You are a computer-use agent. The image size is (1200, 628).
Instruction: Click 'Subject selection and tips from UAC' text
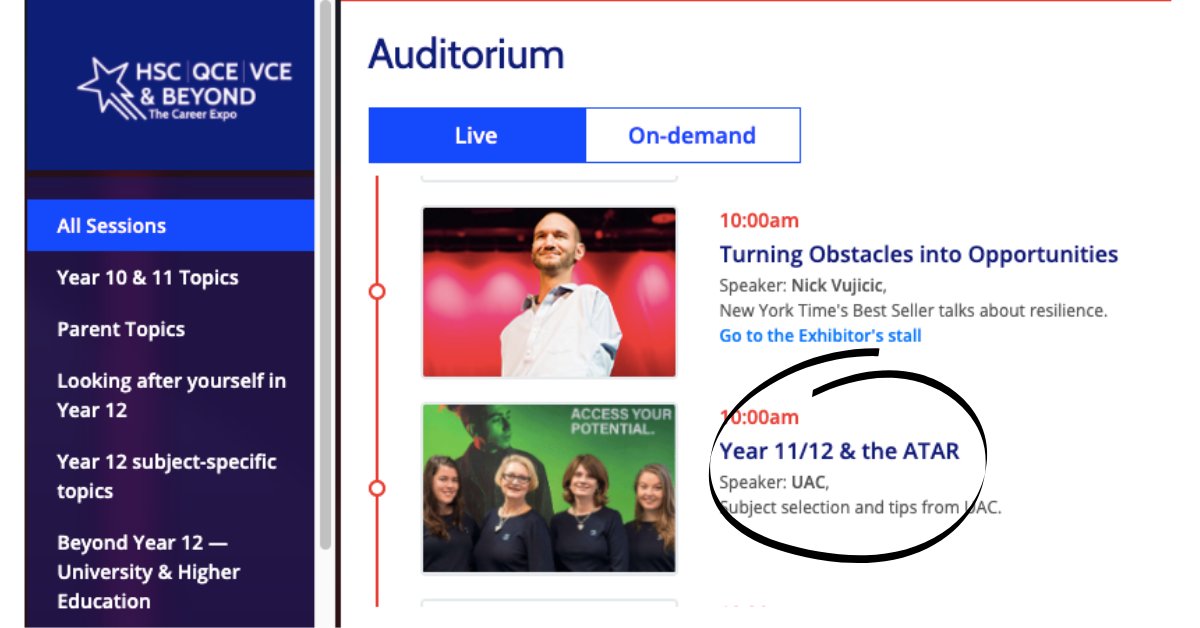pyautogui.click(x=860, y=507)
